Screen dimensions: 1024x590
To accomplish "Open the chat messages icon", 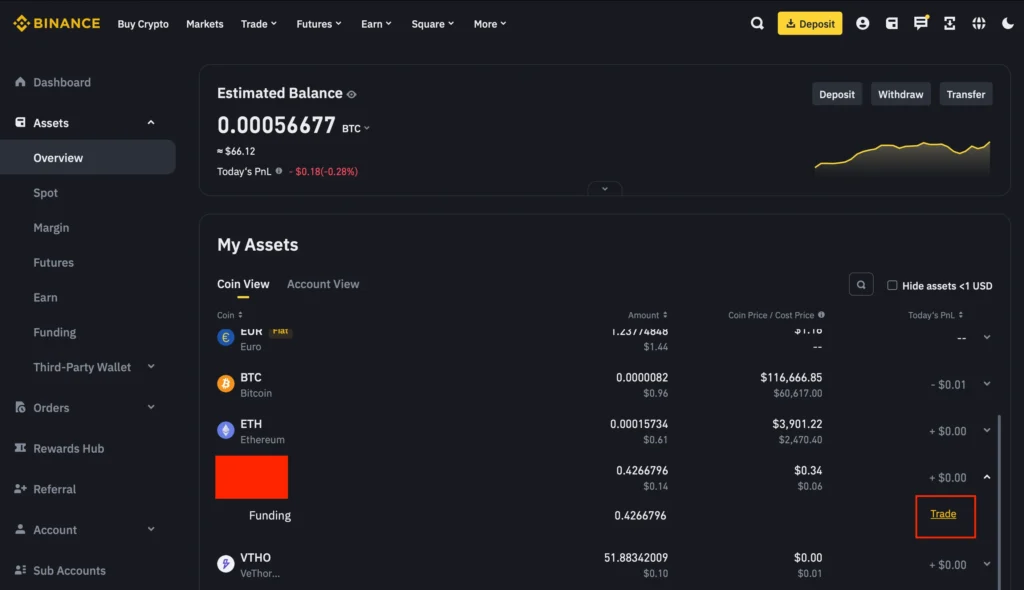I will [x=920, y=23].
